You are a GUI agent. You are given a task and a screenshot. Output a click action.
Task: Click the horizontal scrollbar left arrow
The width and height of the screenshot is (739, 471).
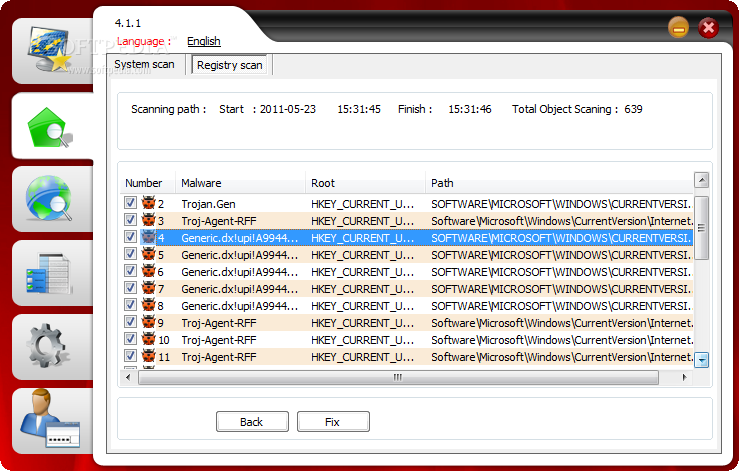click(x=128, y=377)
